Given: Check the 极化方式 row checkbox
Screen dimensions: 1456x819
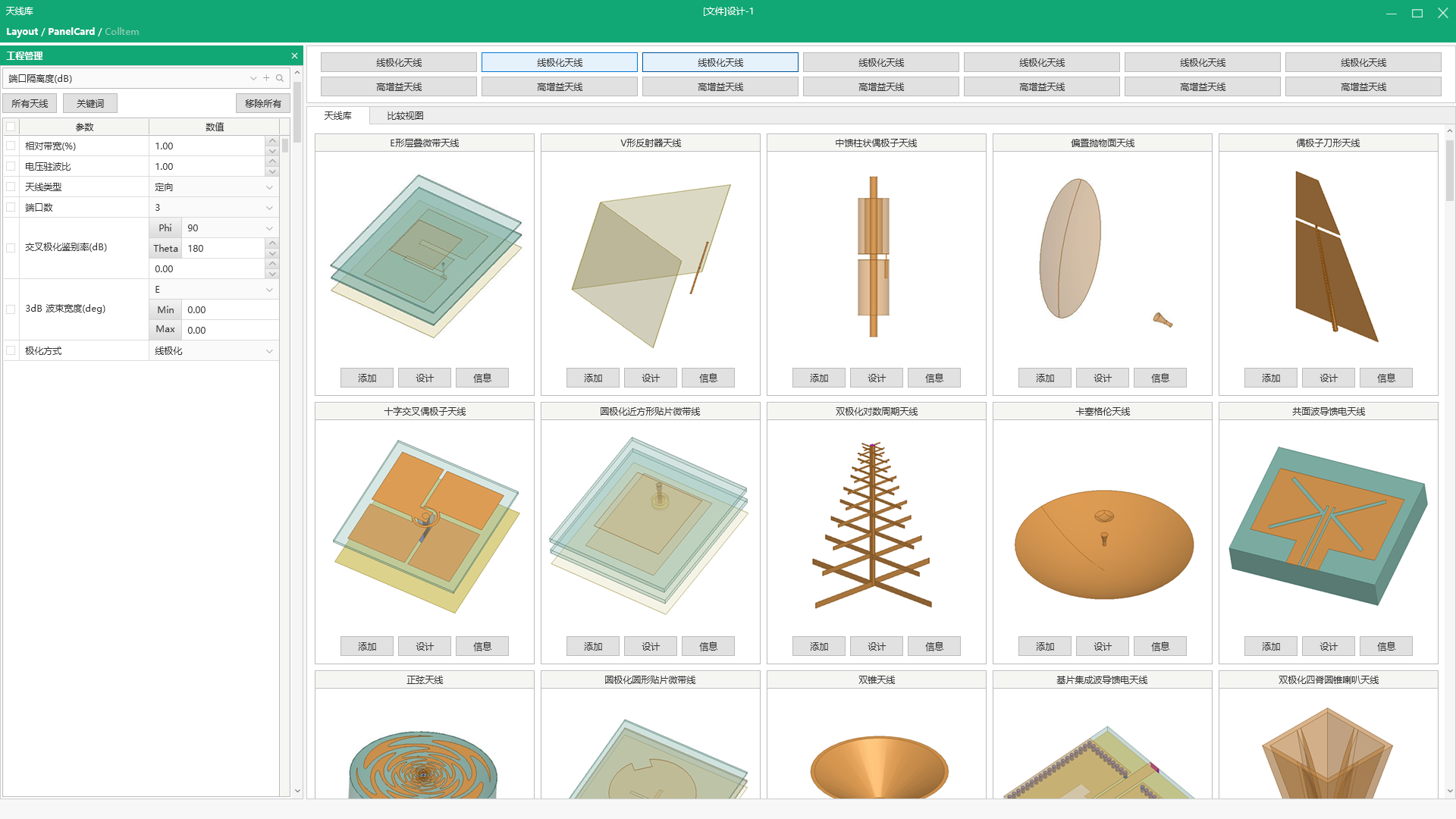Looking at the screenshot, I should pos(11,350).
